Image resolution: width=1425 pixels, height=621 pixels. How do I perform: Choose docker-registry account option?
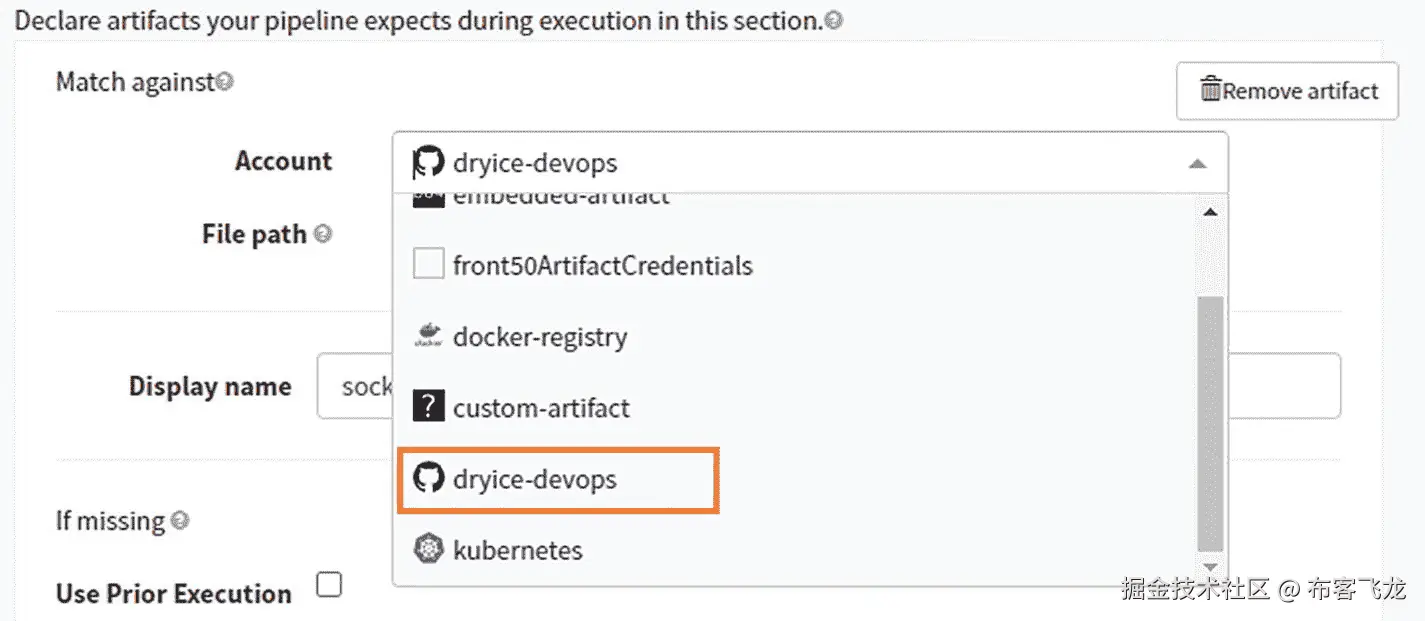click(539, 337)
